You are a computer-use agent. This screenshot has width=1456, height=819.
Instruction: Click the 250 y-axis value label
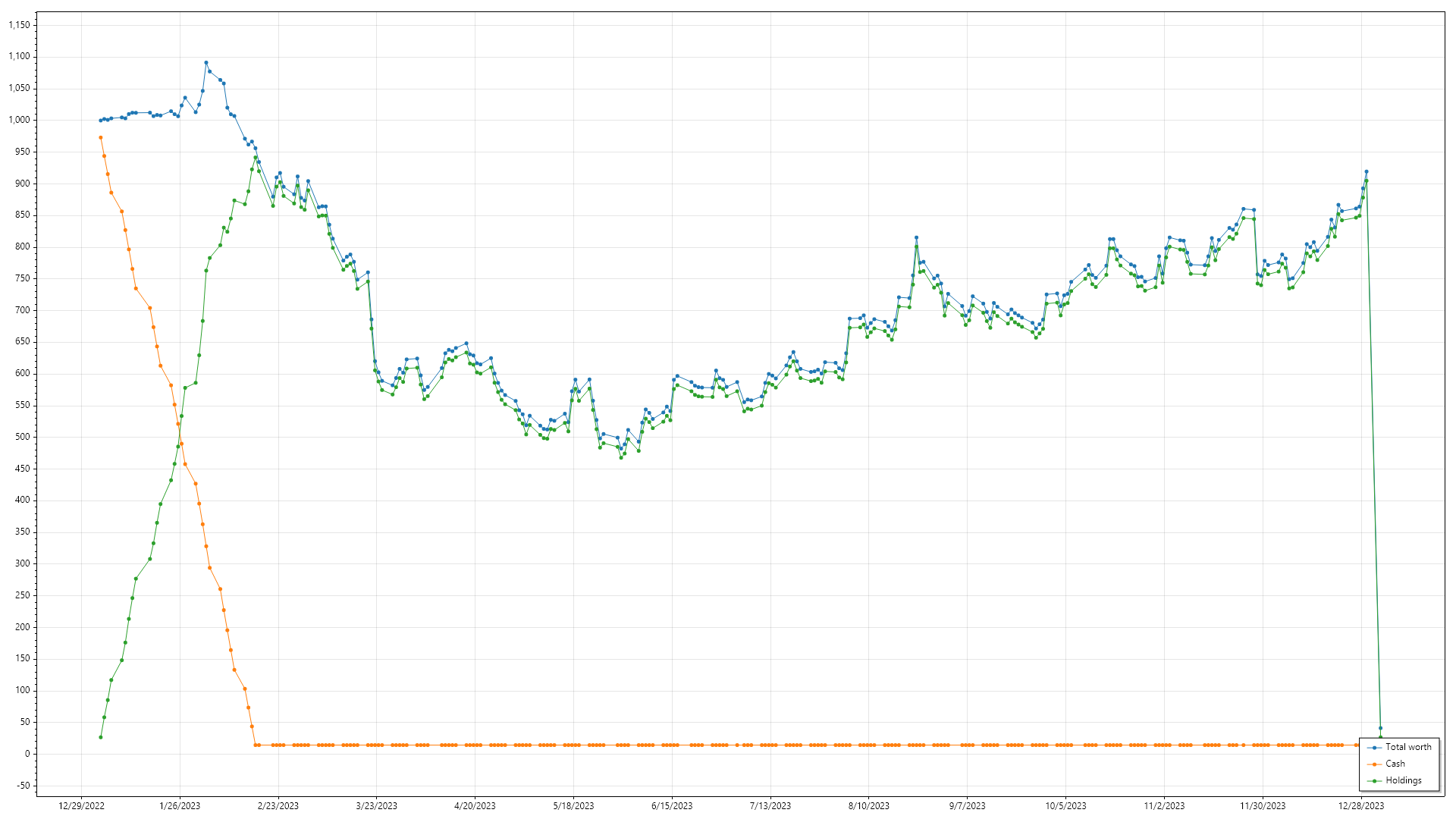pos(23,595)
